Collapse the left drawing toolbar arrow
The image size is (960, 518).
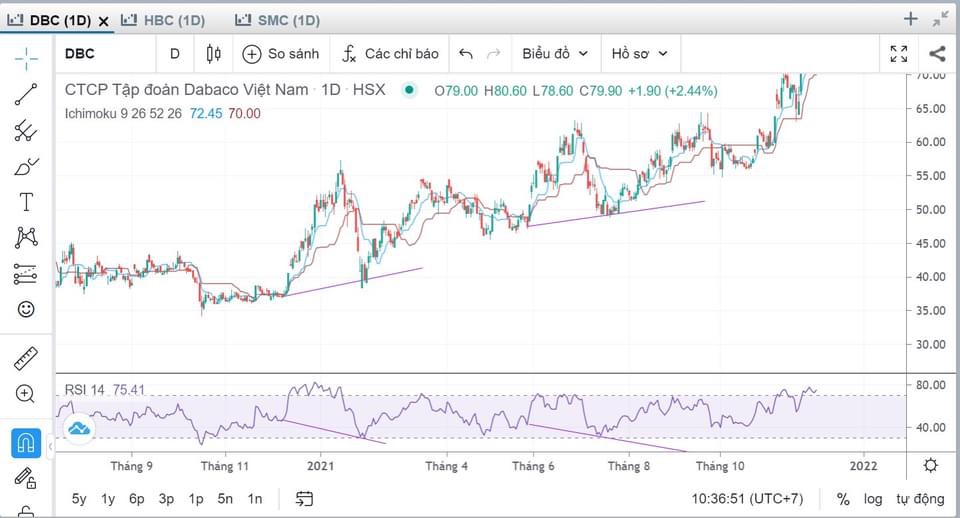click(x=50, y=446)
